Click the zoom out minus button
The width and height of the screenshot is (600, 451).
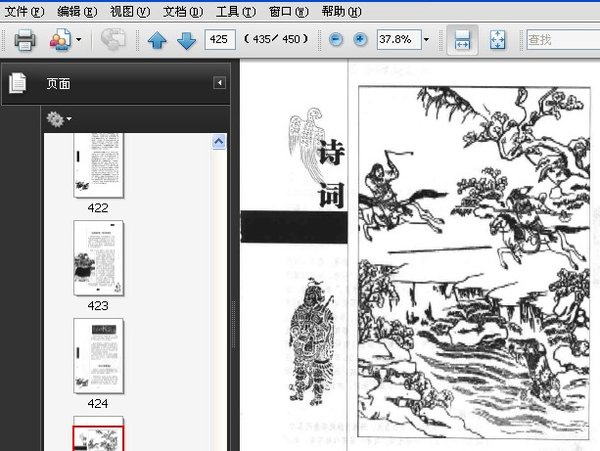click(x=336, y=41)
